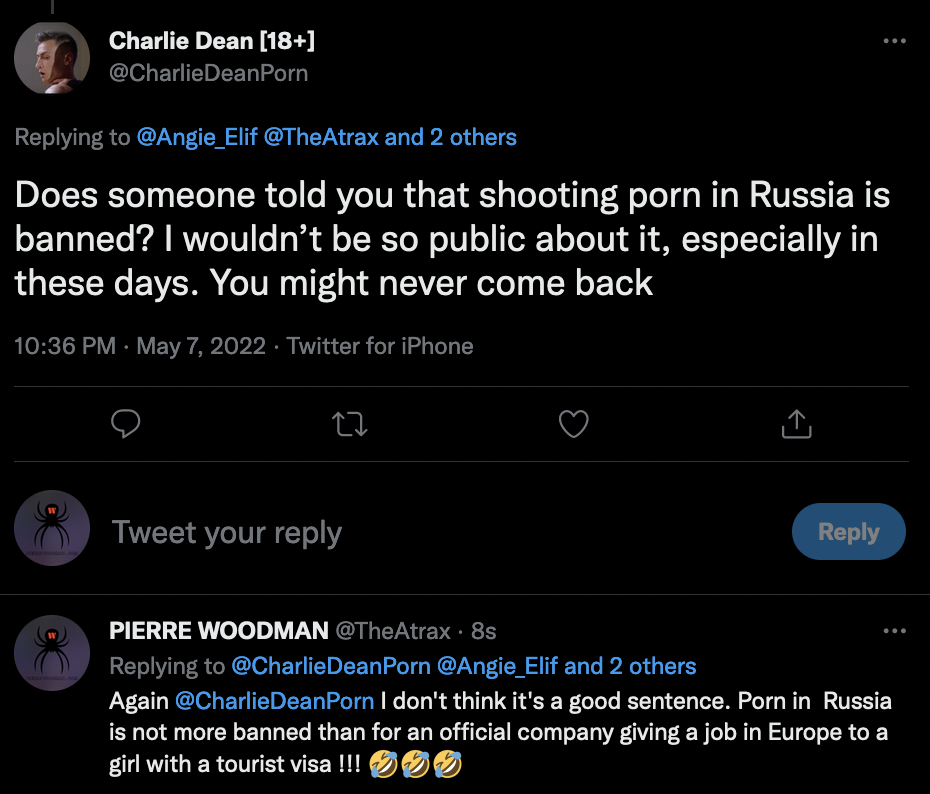
Task: Like the tweet with the heart icon
Action: click(573, 424)
